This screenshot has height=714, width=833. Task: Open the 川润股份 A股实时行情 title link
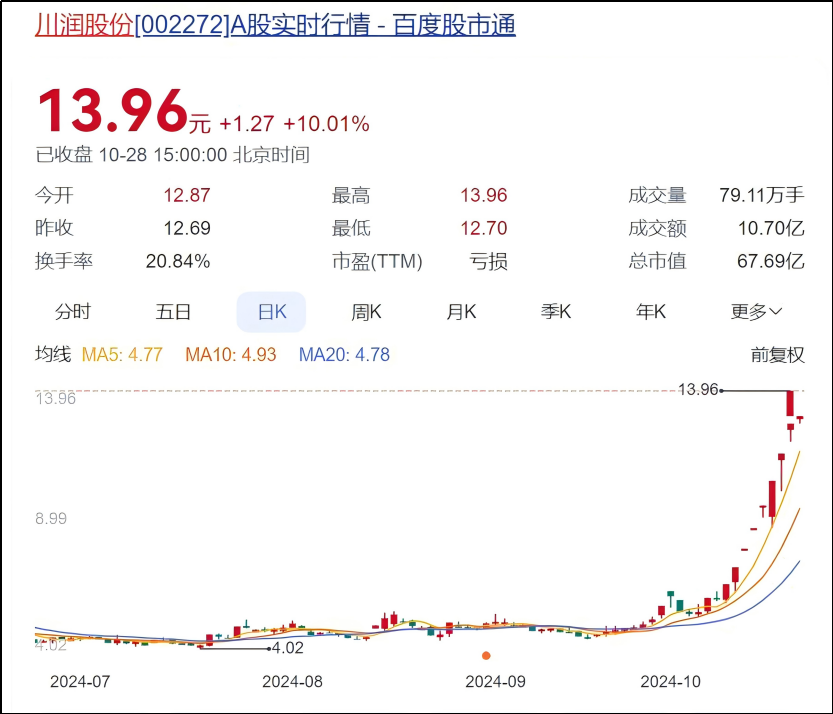[x=275, y=25]
